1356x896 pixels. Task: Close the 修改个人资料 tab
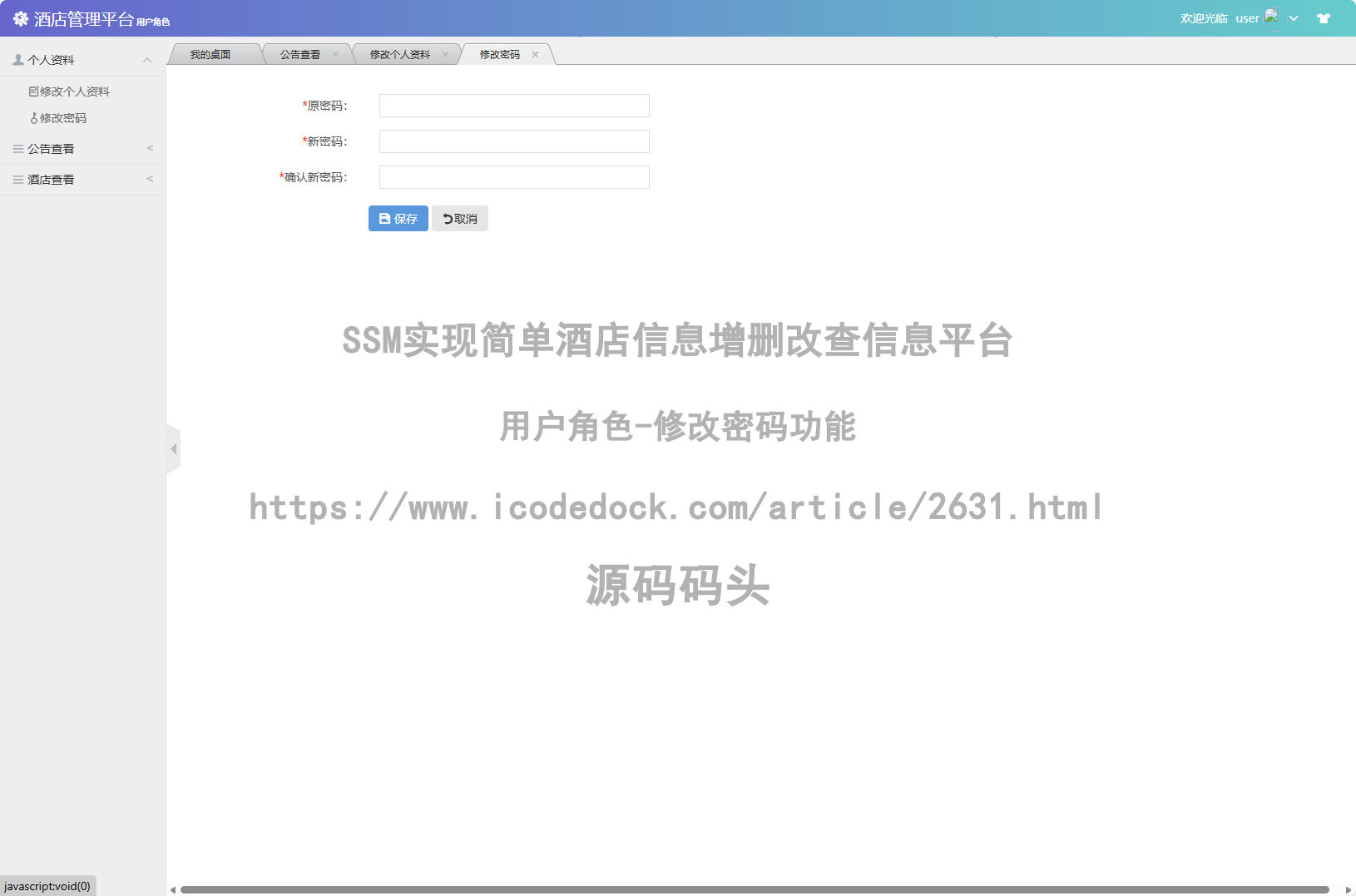click(x=445, y=55)
